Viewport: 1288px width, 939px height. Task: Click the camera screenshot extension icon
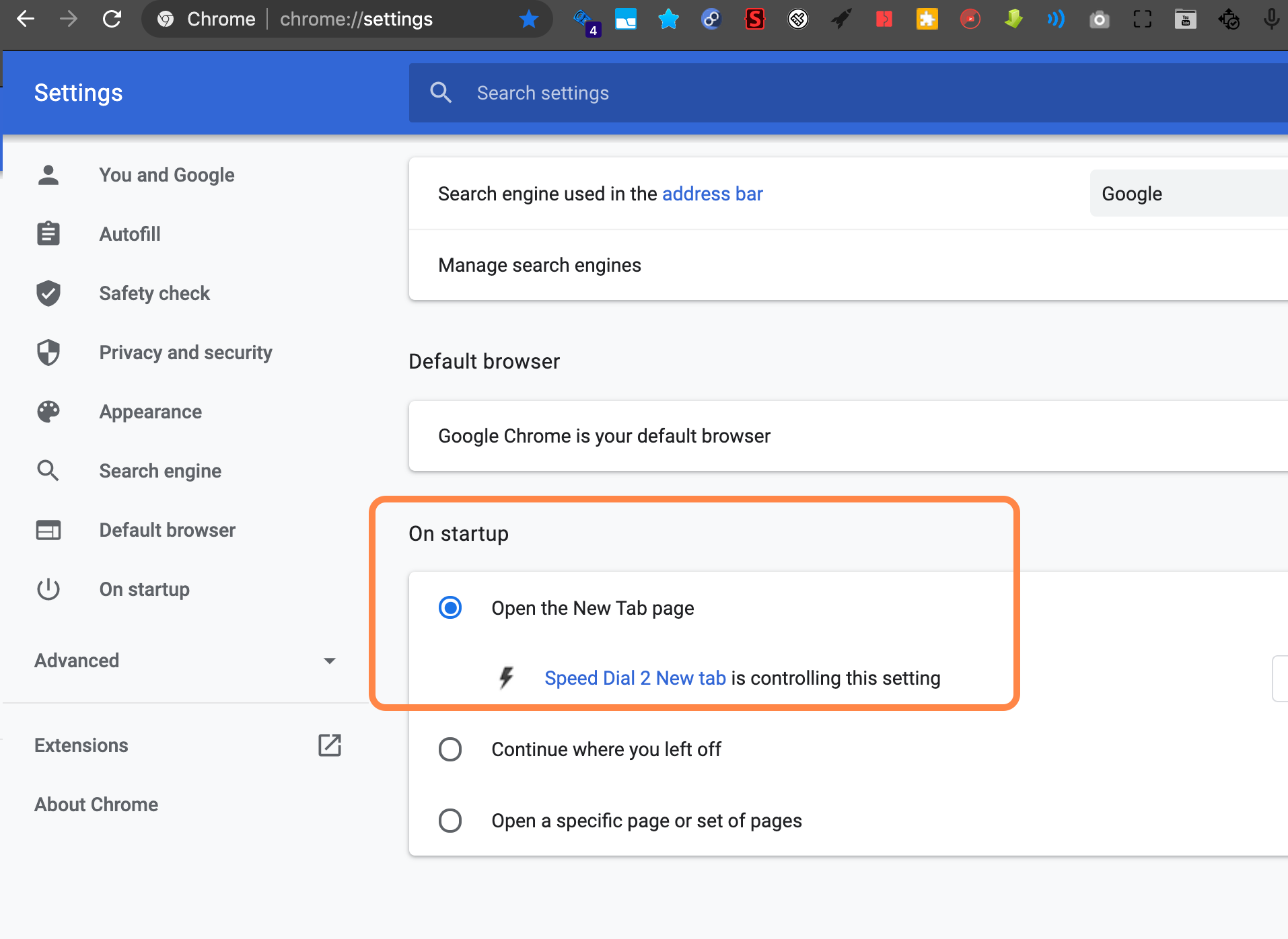[1100, 19]
